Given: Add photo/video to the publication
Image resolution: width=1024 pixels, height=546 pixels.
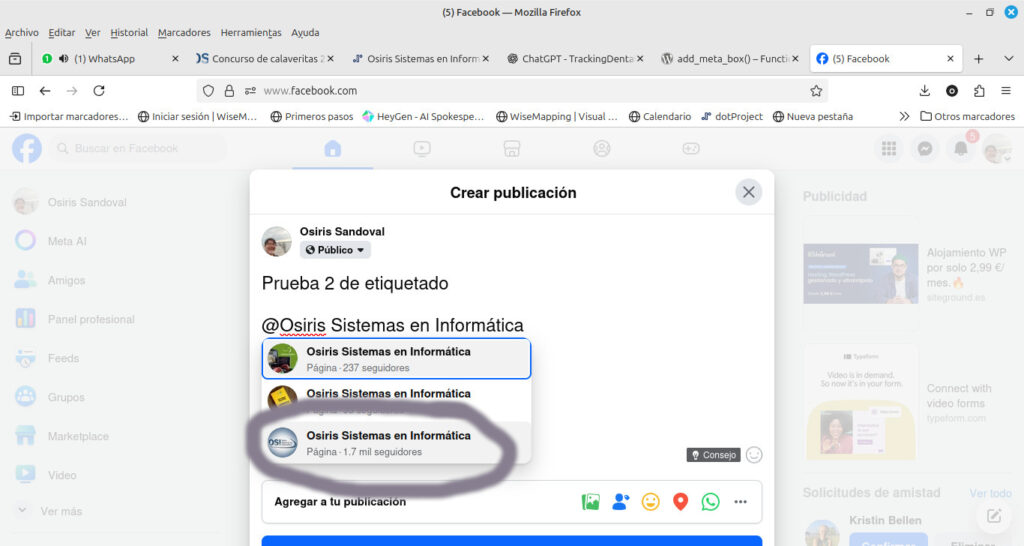Looking at the screenshot, I should pos(590,502).
